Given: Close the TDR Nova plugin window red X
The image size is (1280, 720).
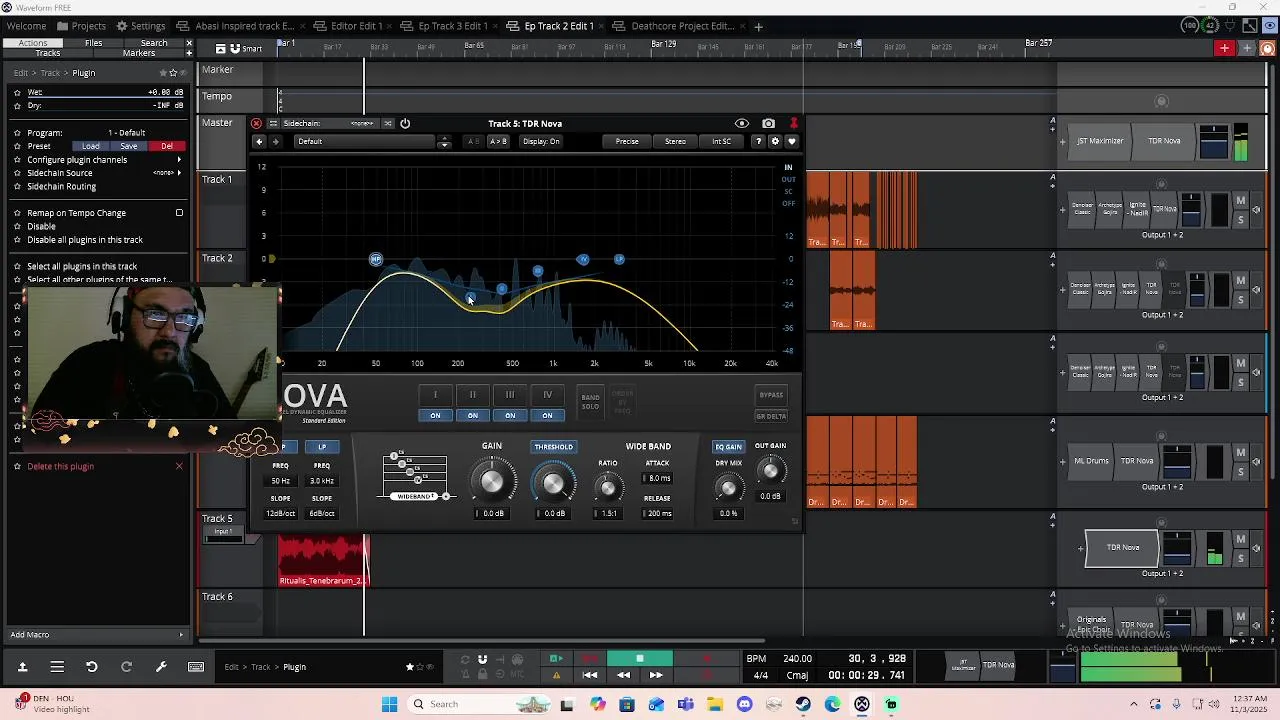Looking at the screenshot, I should pyautogui.click(x=257, y=123).
